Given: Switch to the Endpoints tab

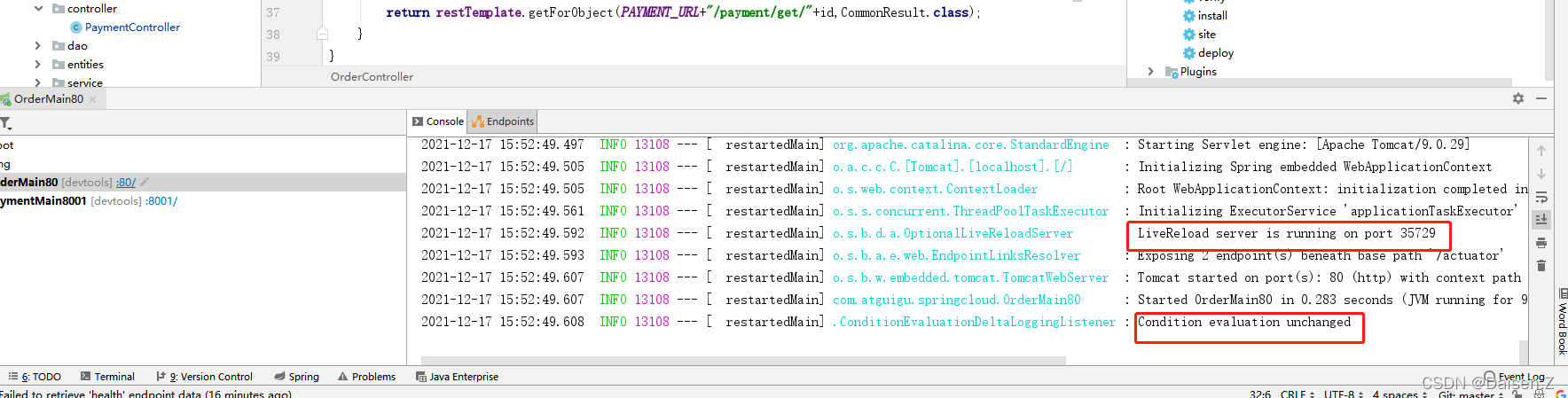Looking at the screenshot, I should click(503, 121).
